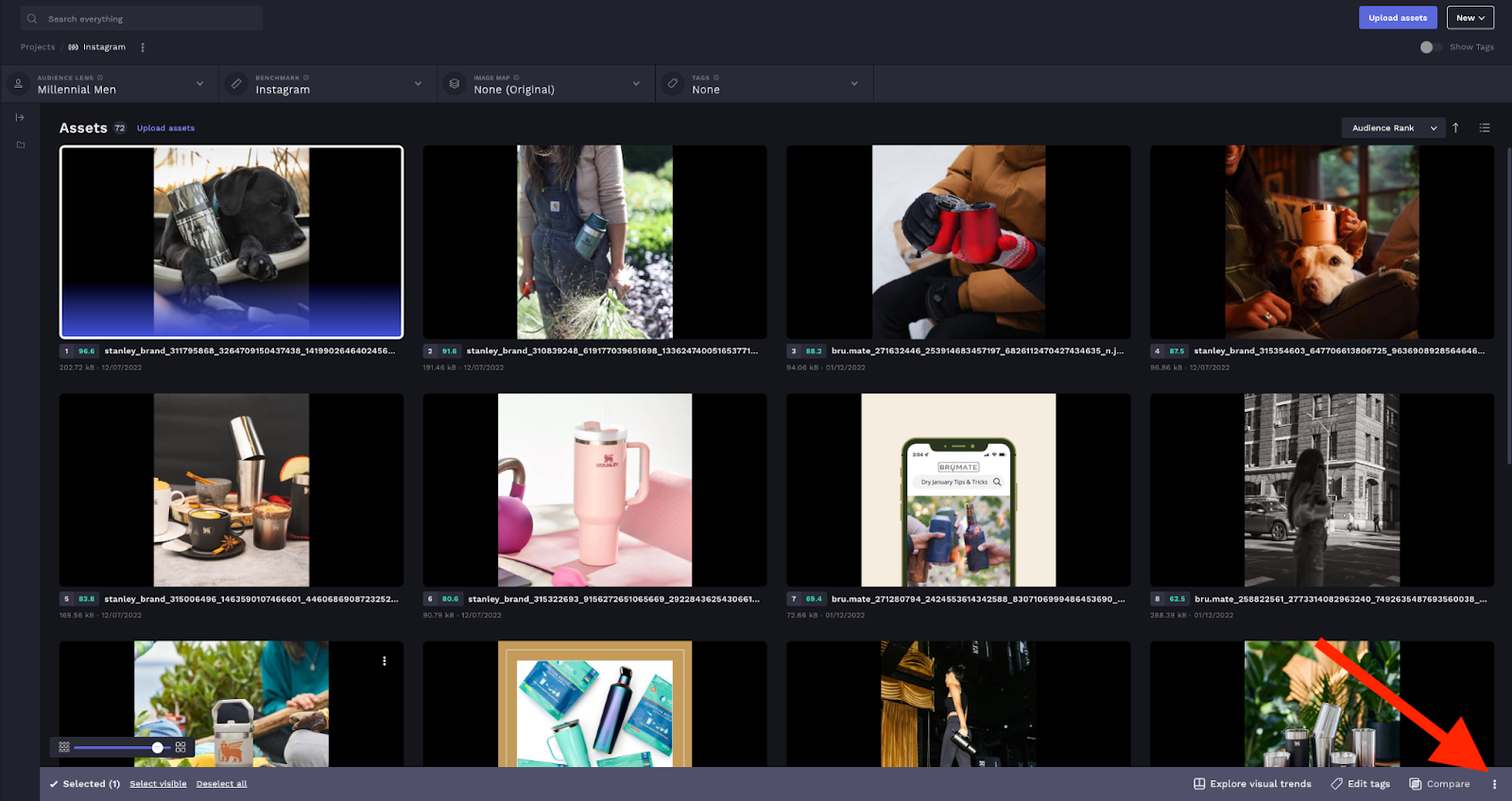Click the asset count badge 72

[x=120, y=128]
